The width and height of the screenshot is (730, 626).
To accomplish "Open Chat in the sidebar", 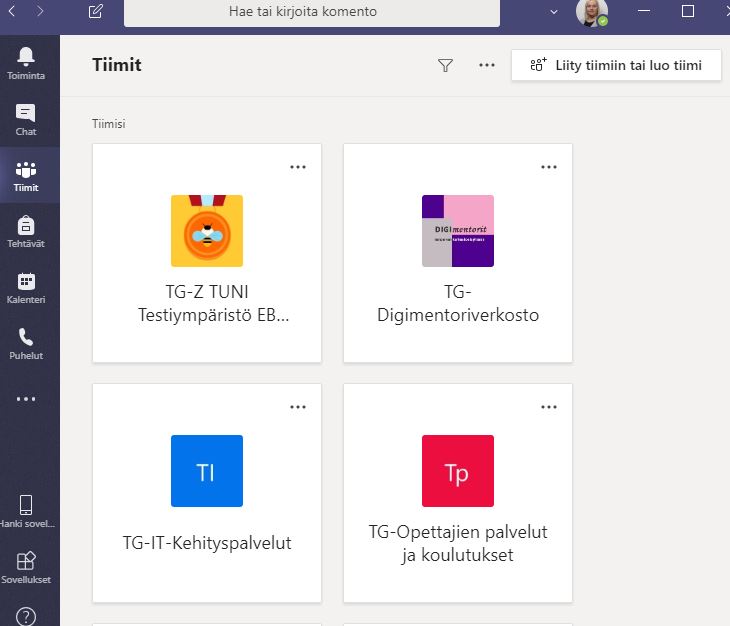I will (x=26, y=119).
